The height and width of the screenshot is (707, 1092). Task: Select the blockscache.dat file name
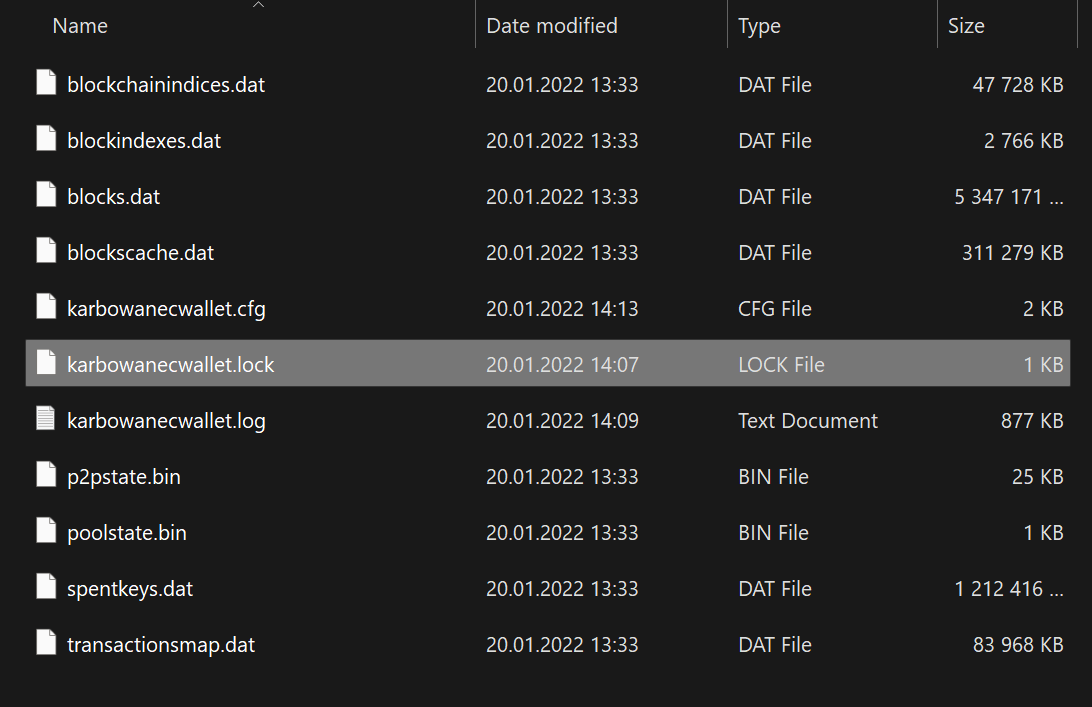point(140,253)
